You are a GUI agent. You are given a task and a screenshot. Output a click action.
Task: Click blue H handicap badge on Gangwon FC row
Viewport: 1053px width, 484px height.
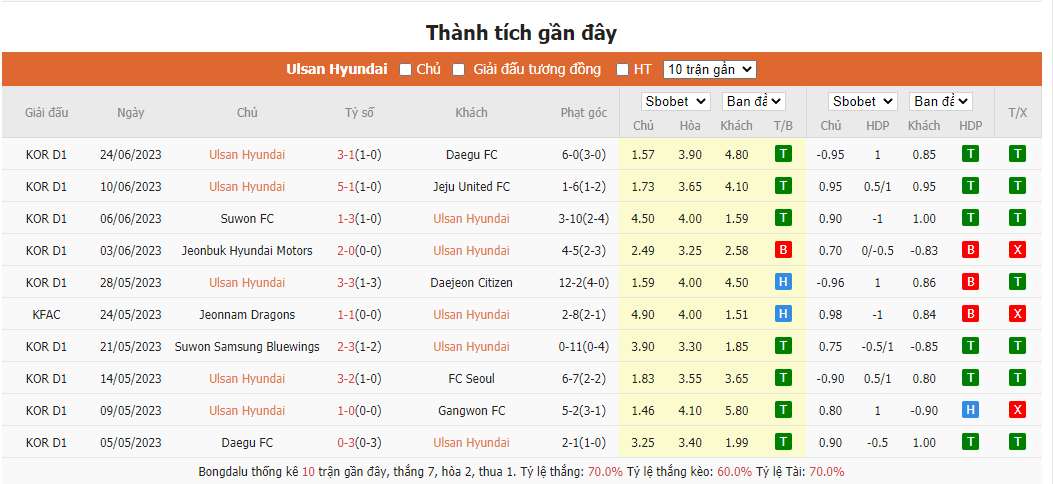(970, 410)
